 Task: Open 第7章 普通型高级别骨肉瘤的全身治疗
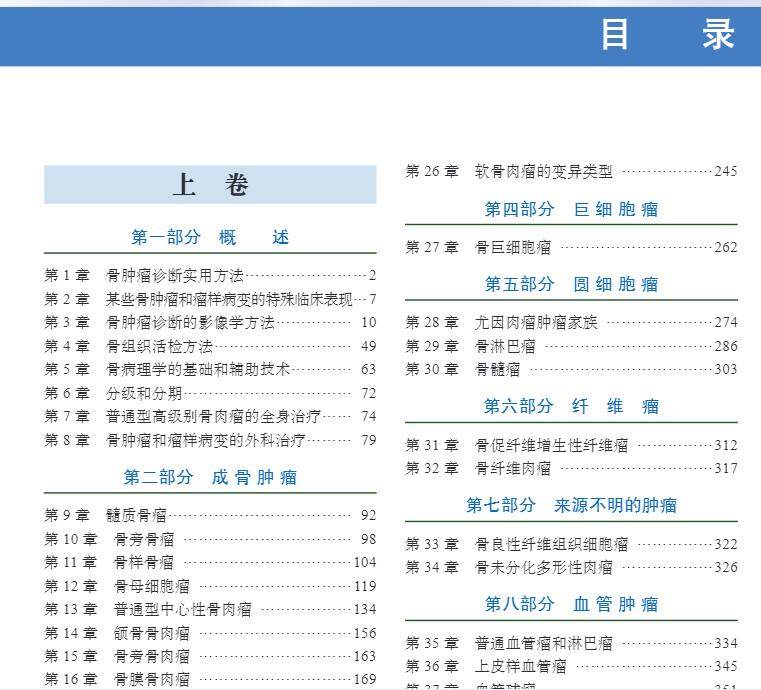(210, 416)
